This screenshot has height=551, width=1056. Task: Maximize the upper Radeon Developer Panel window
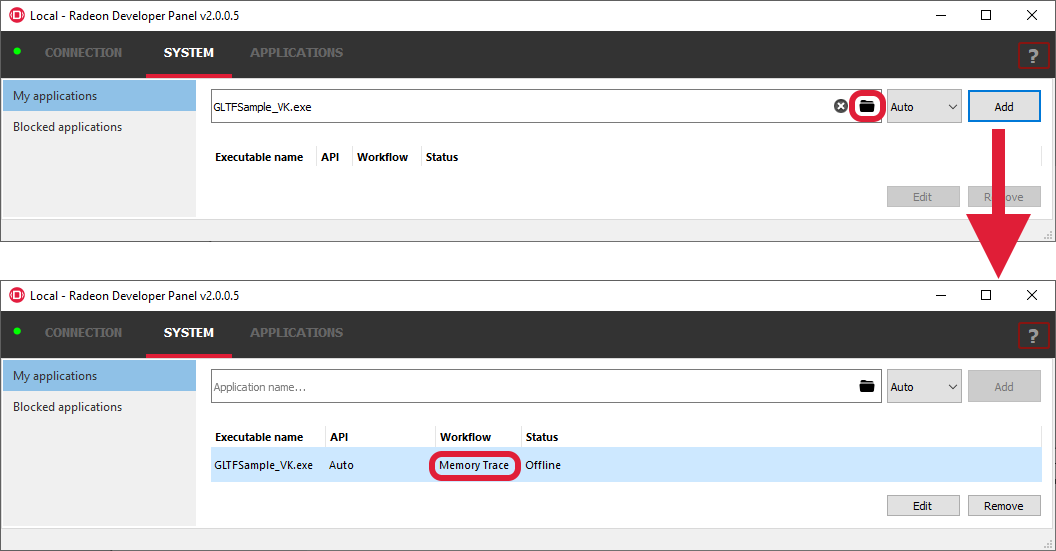pyautogui.click(x=986, y=15)
